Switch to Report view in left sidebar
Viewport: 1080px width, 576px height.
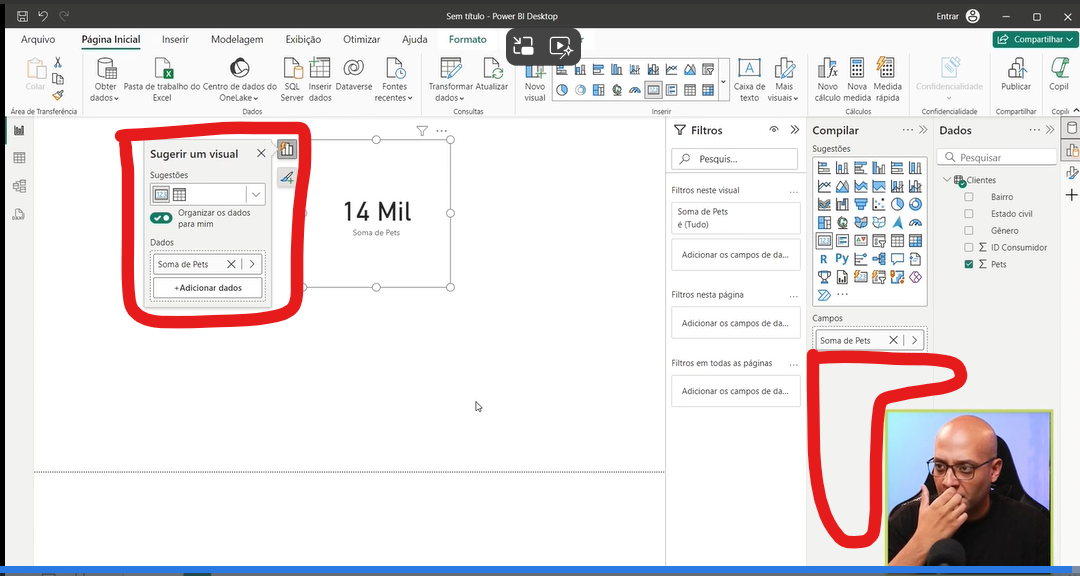pyautogui.click(x=19, y=131)
